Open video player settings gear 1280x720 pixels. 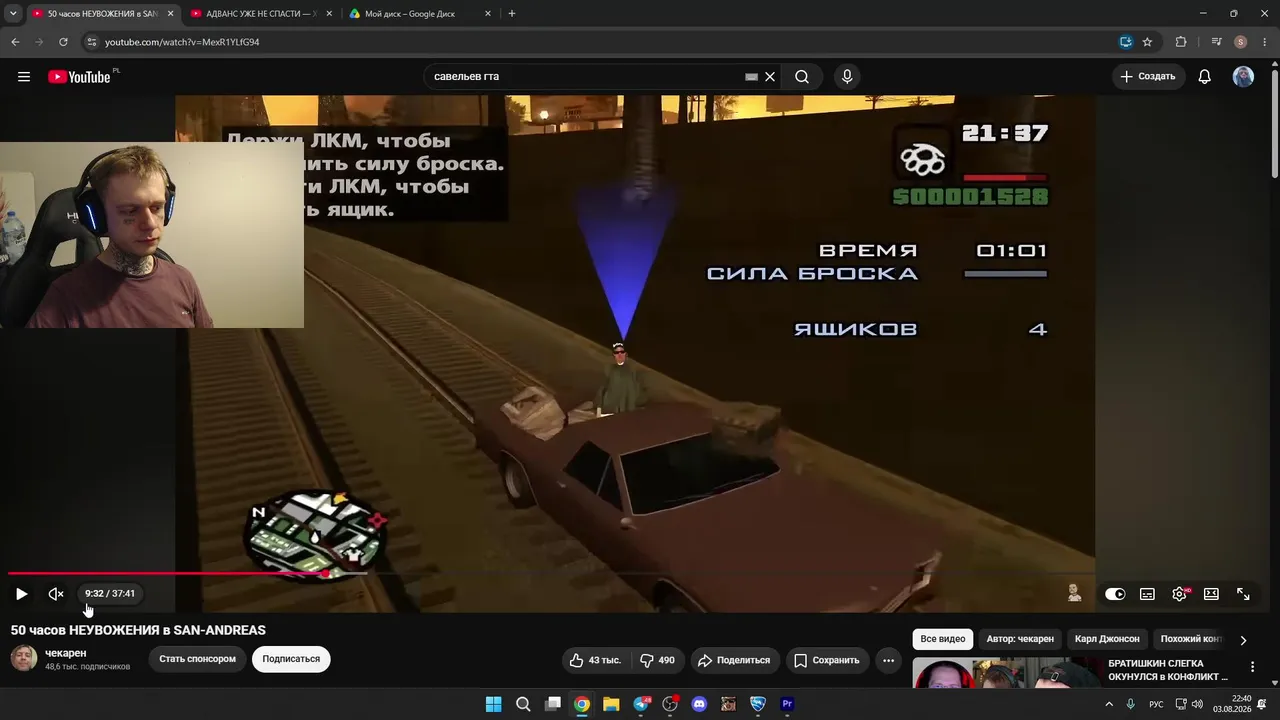pyautogui.click(x=1180, y=594)
